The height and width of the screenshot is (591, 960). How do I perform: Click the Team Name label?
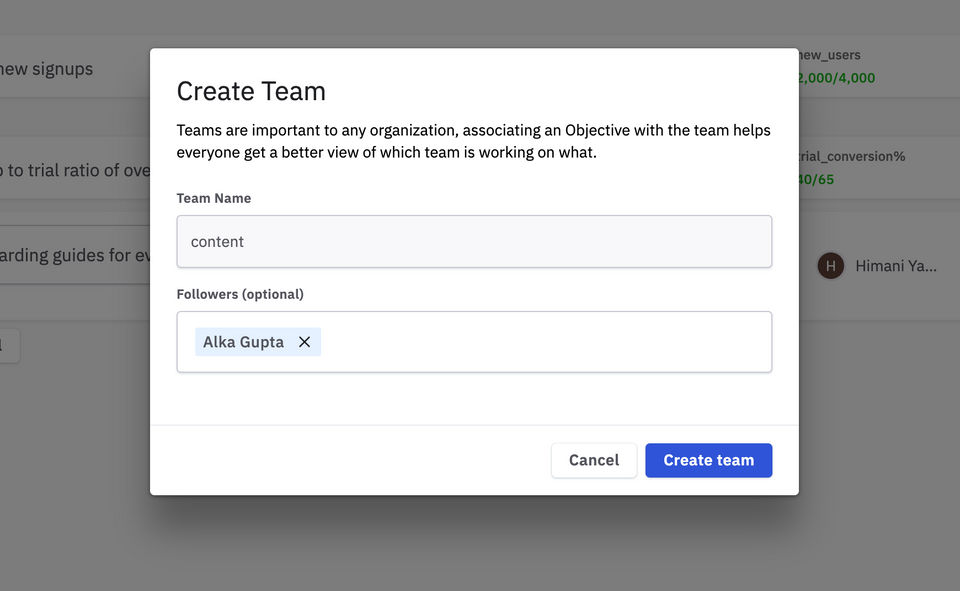tap(214, 198)
